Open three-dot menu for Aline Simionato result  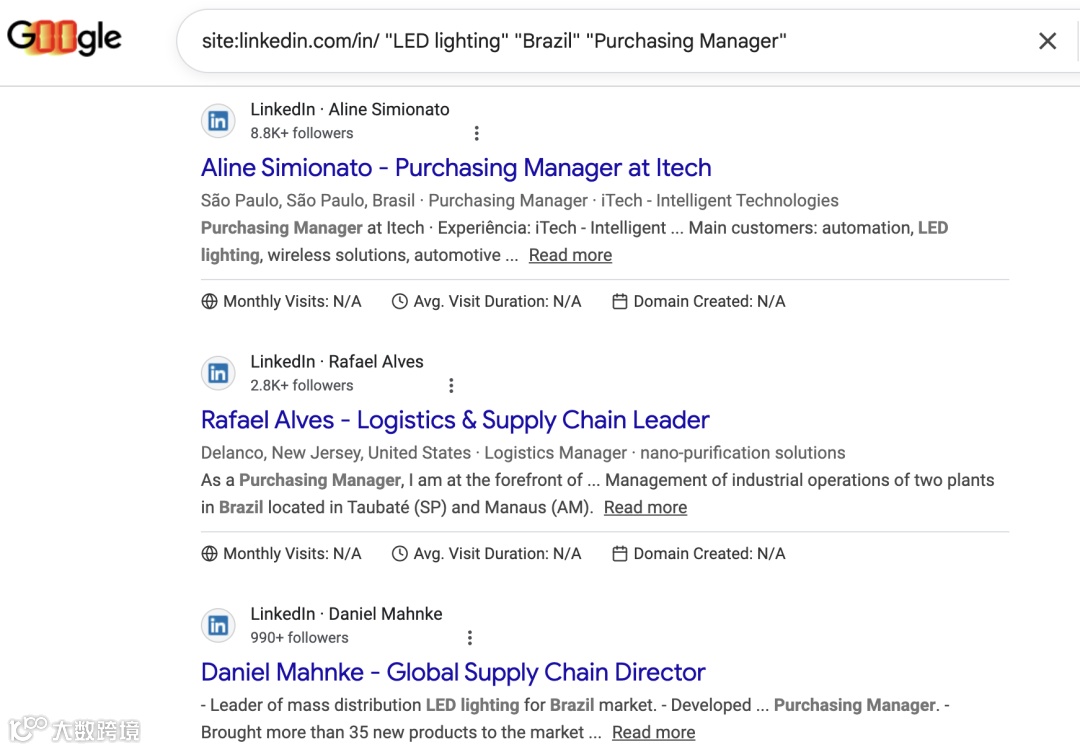(477, 133)
